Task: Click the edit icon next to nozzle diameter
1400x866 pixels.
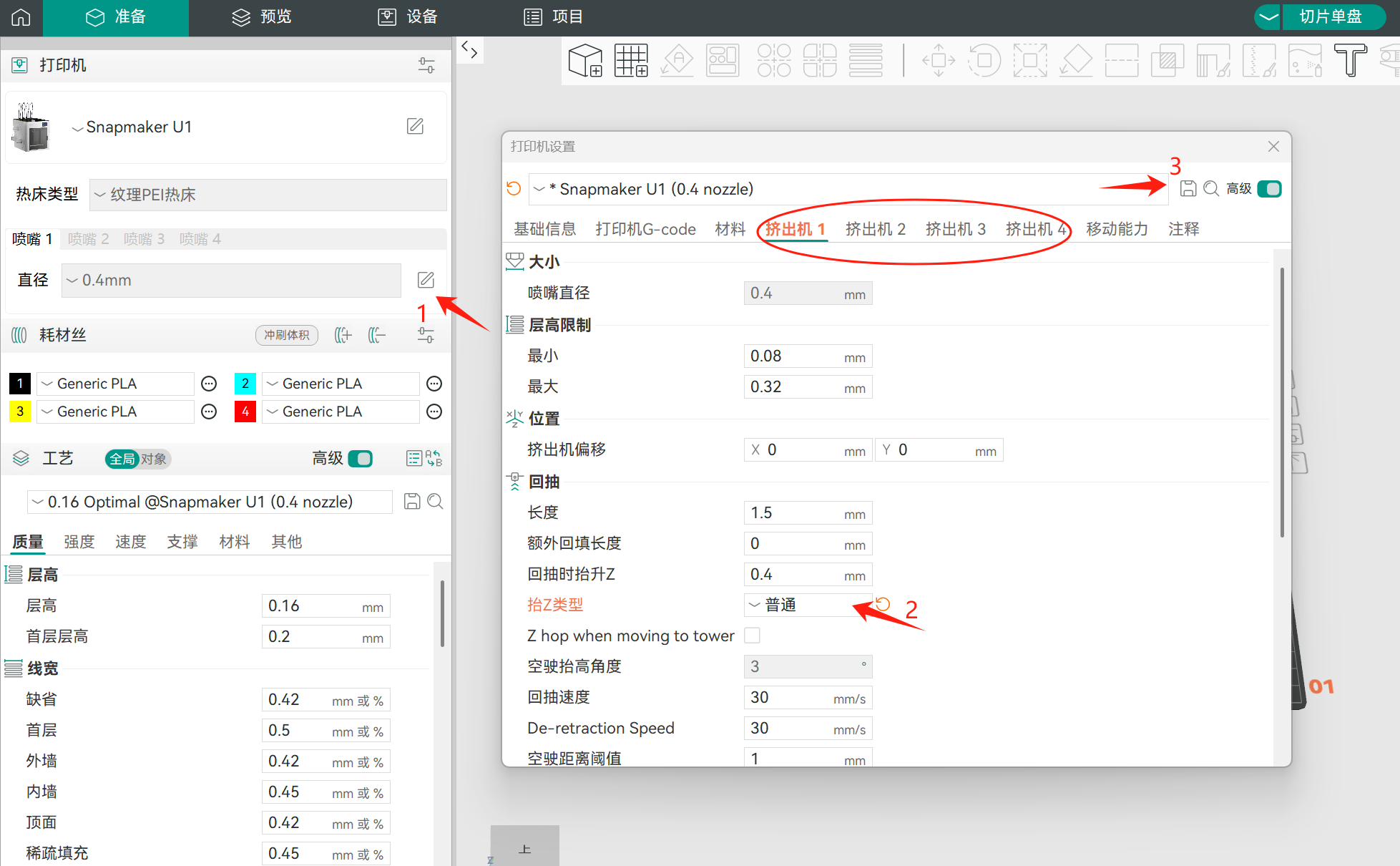Action: point(426,280)
